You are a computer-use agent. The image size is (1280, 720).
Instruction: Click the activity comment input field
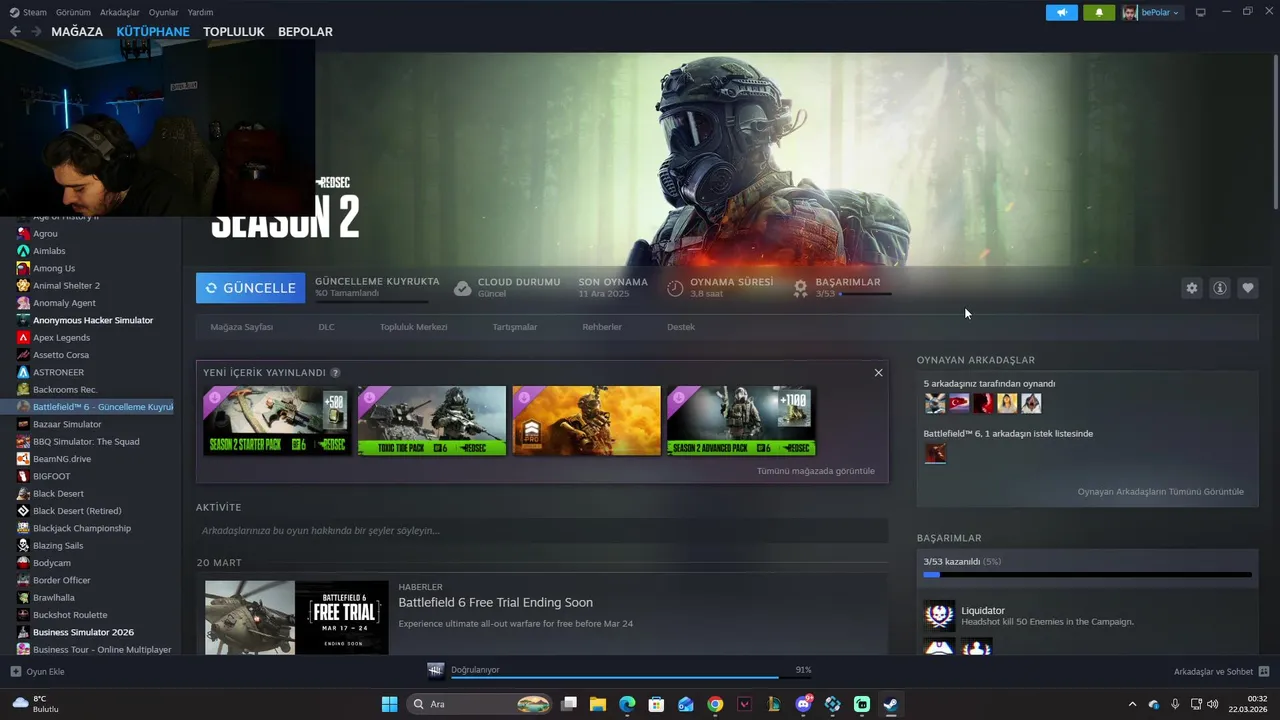click(542, 531)
